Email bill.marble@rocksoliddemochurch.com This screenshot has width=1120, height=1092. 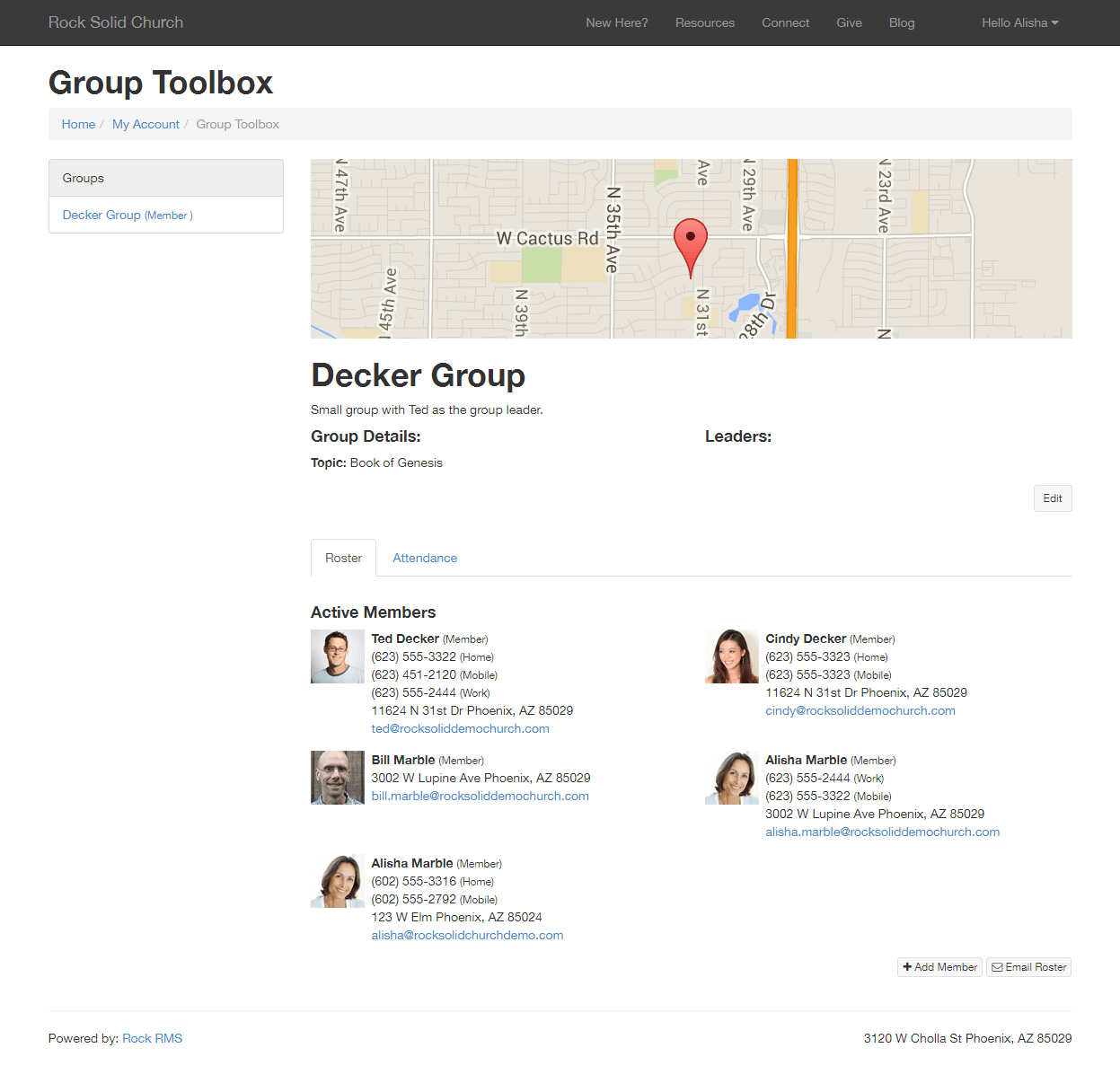point(481,796)
